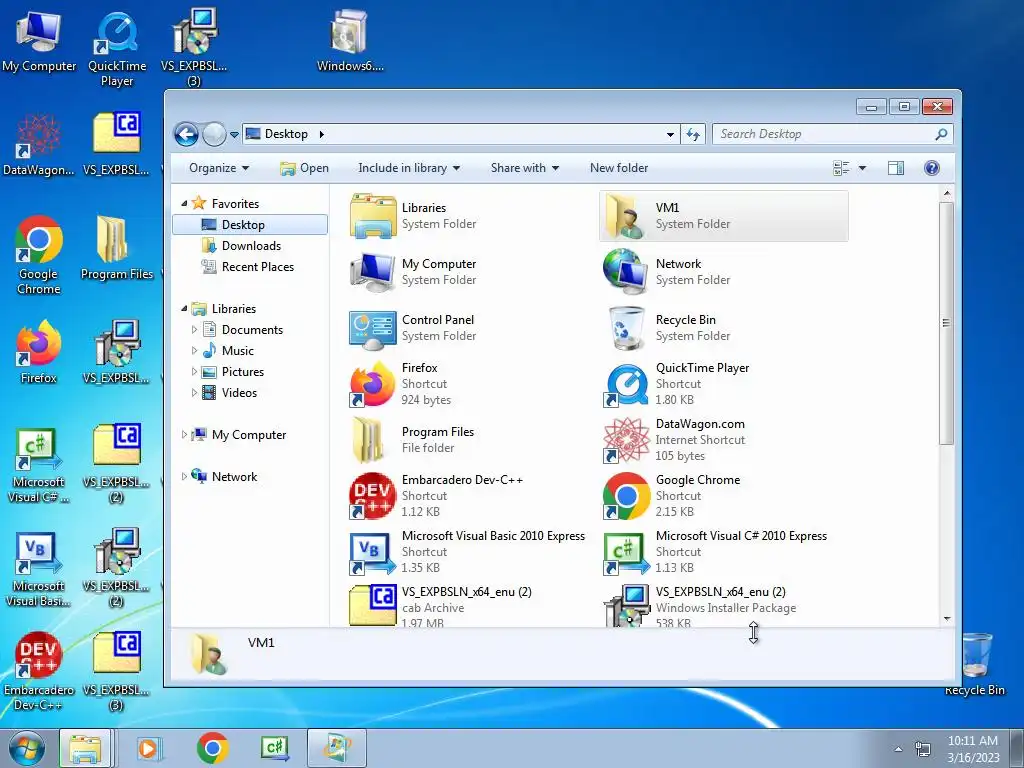Viewport: 1024px width, 768px height.
Task: Select Recycle Bin icon in file list
Action: (x=625, y=328)
